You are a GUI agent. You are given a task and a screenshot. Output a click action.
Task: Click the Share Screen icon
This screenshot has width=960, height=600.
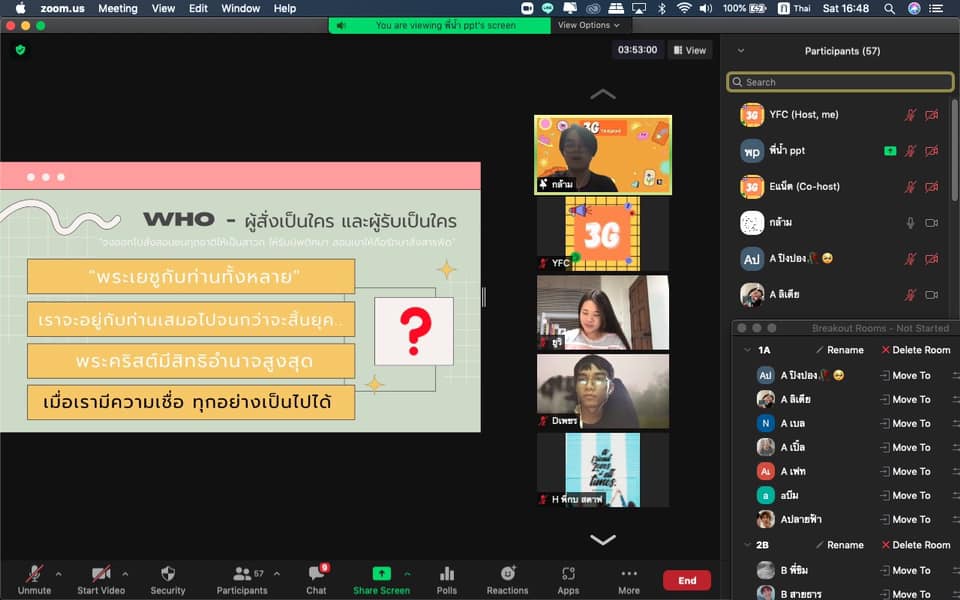tap(381, 574)
